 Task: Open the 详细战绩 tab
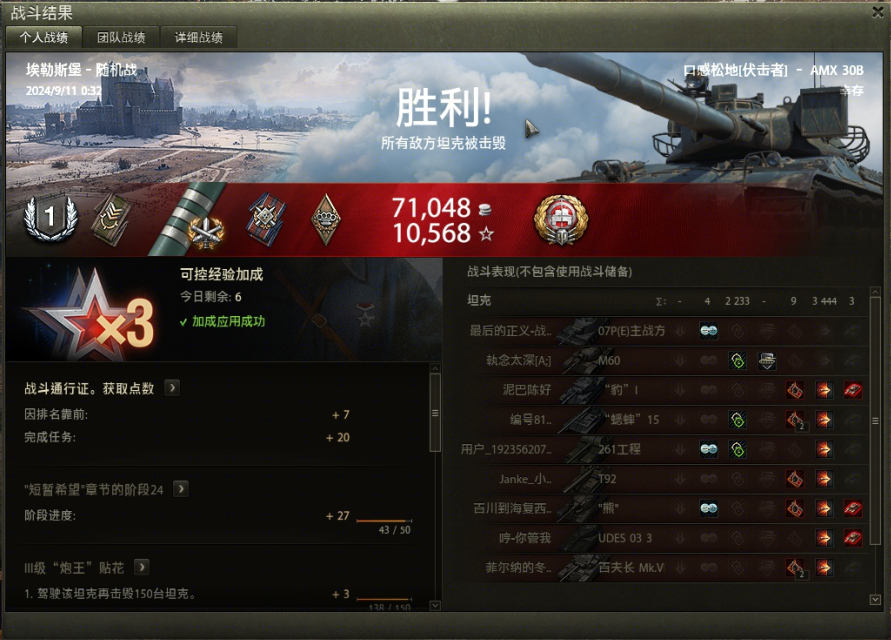click(198, 38)
